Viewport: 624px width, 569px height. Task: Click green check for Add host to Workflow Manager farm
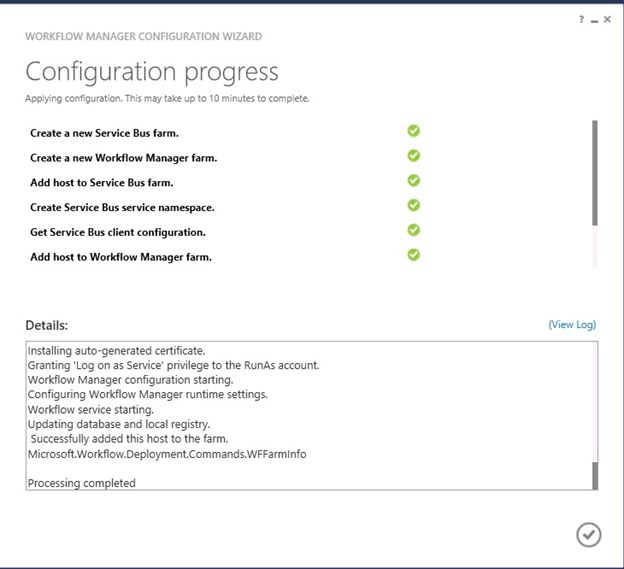click(413, 255)
